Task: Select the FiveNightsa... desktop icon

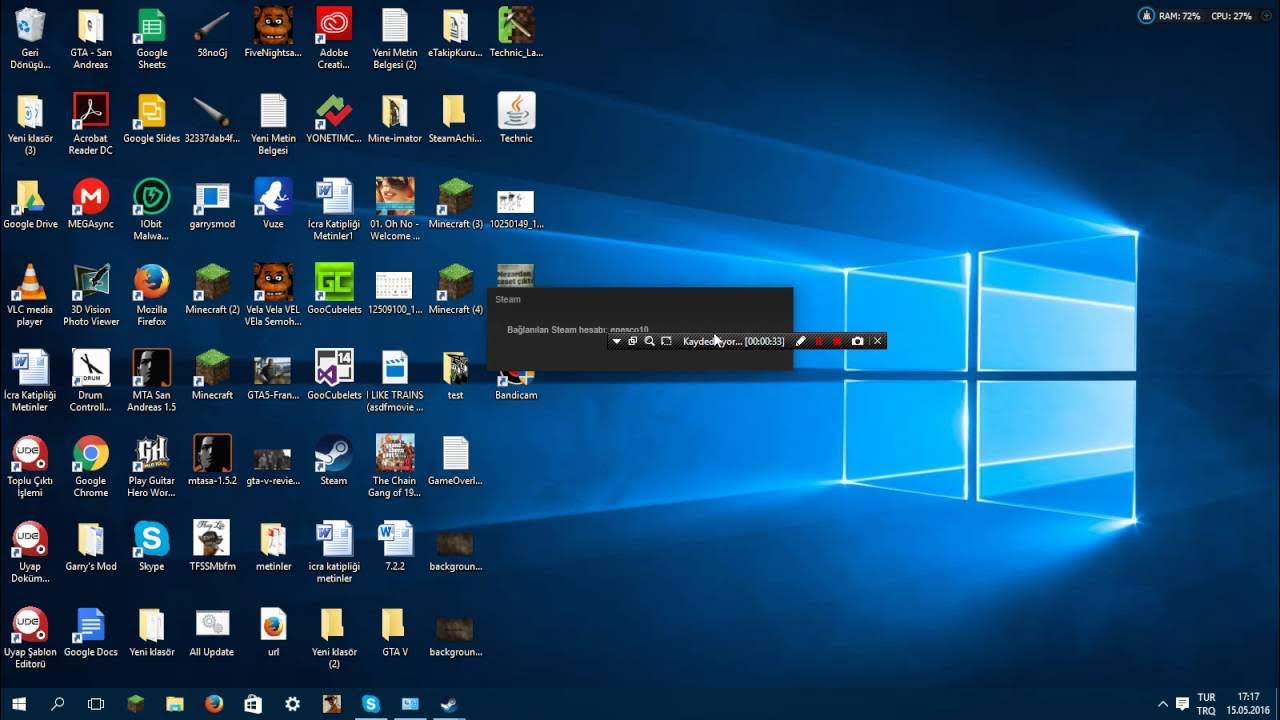Action: point(273,33)
